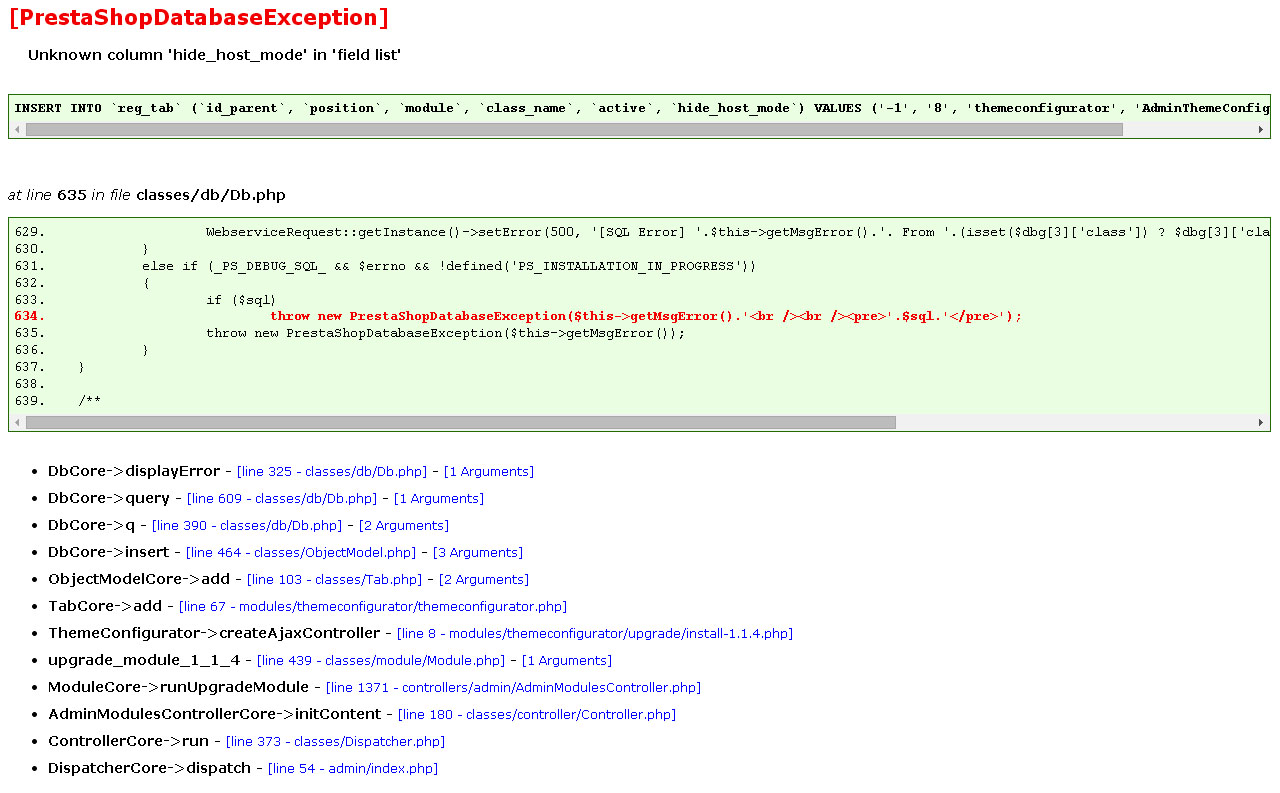Click the DbCore->query trace entry
The image size is (1280, 793).
[109, 498]
